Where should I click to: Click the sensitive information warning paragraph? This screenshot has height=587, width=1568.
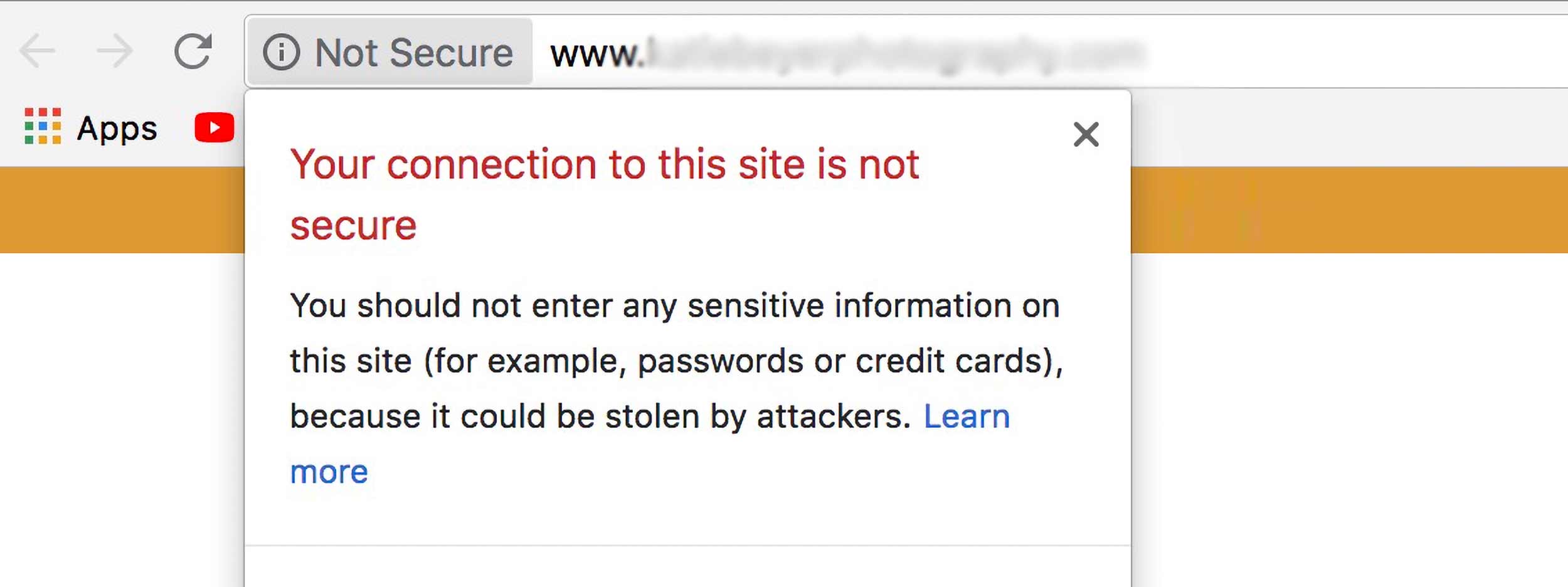tap(676, 388)
